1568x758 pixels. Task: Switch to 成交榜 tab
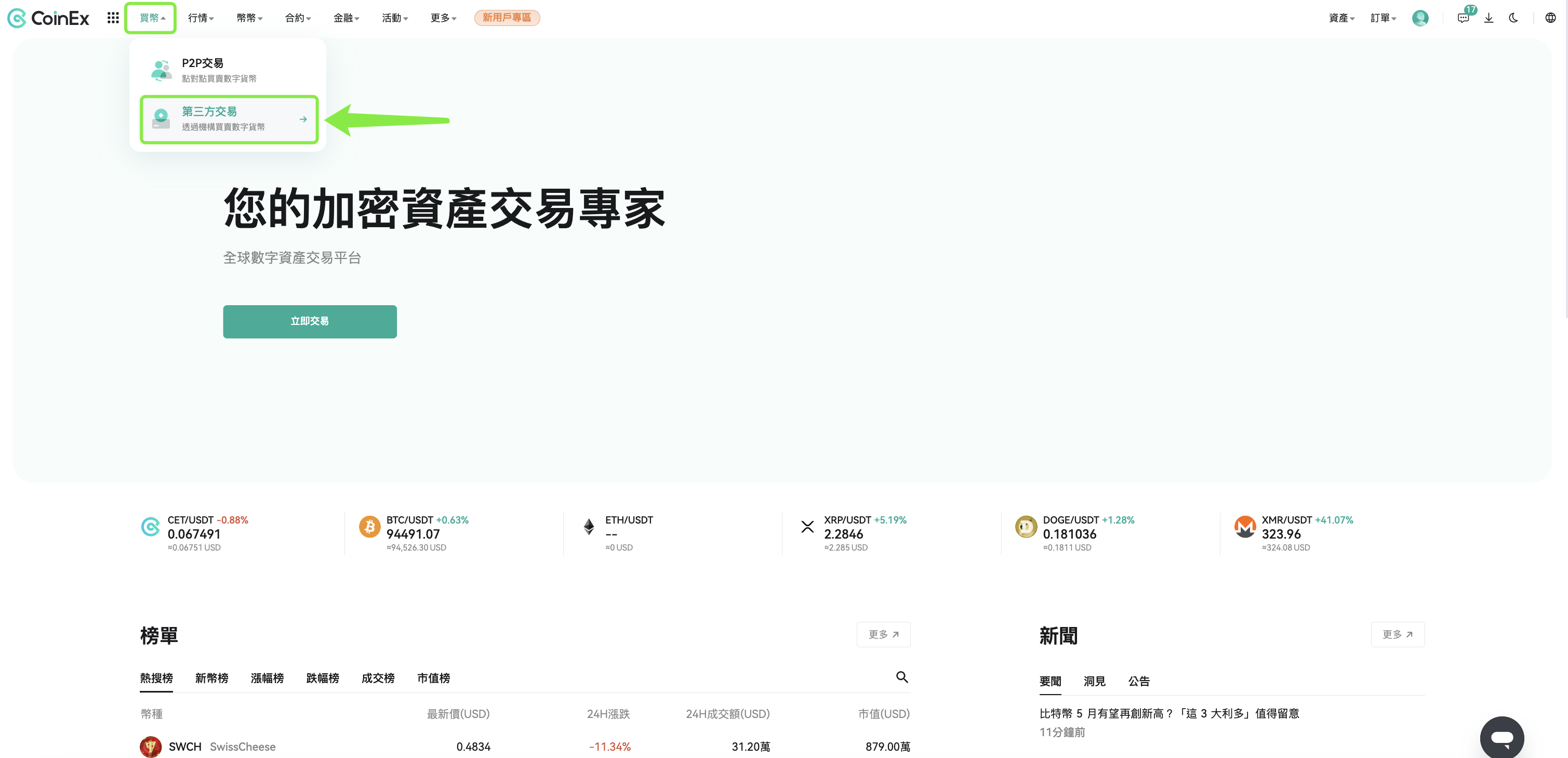click(x=378, y=678)
